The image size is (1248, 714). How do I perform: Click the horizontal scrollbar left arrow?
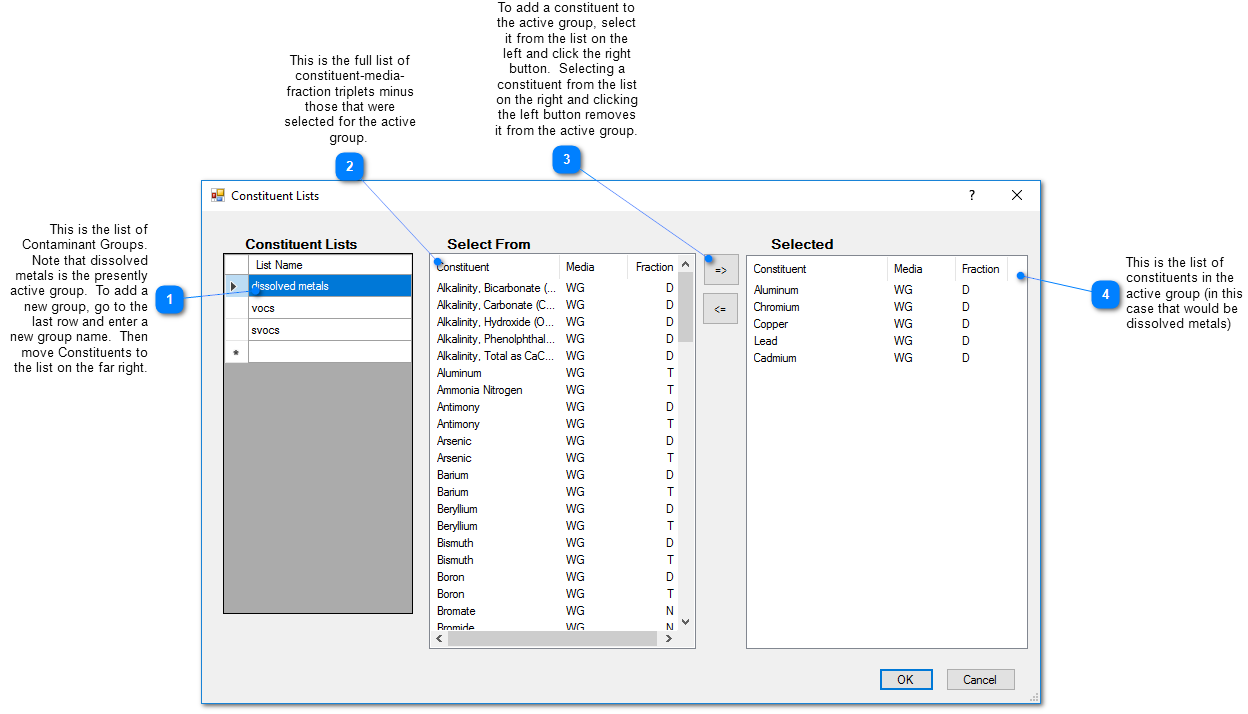[x=439, y=638]
